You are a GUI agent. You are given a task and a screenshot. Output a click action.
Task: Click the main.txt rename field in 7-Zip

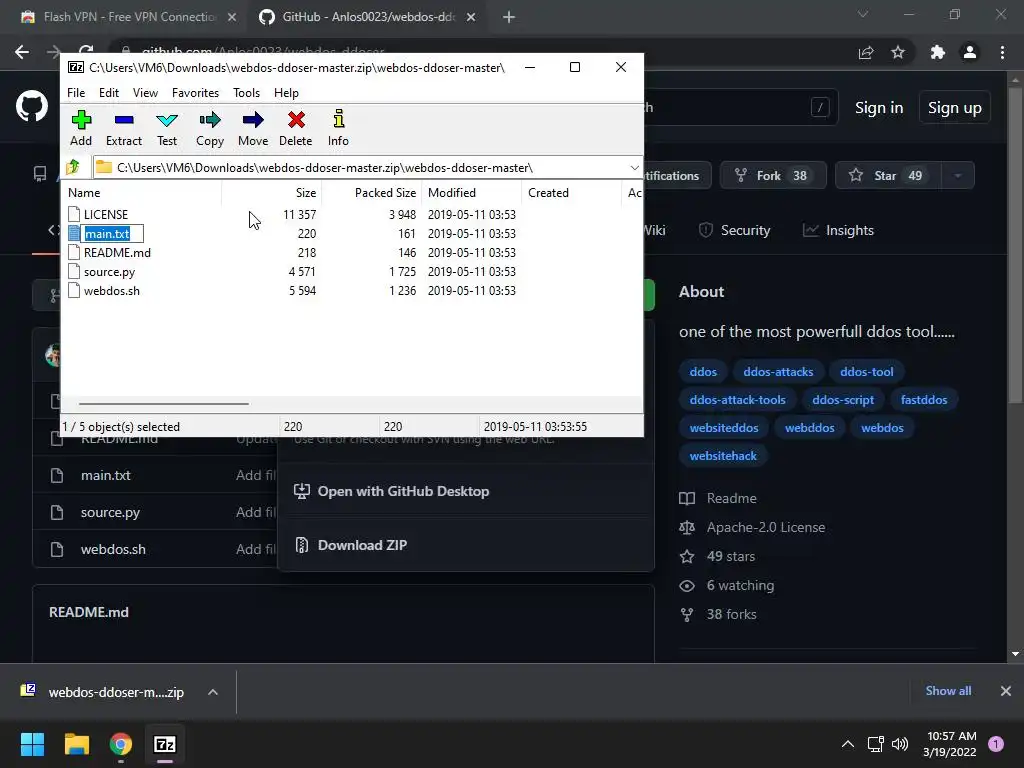click(x=112, y=233)
